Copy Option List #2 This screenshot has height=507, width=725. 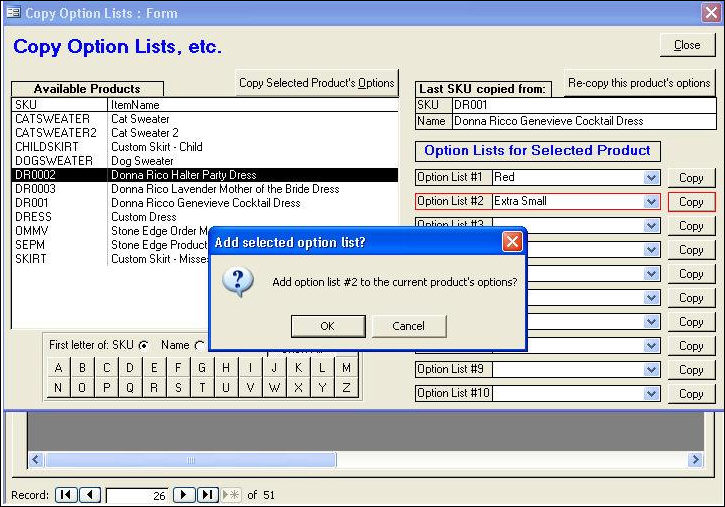[691, 202]
